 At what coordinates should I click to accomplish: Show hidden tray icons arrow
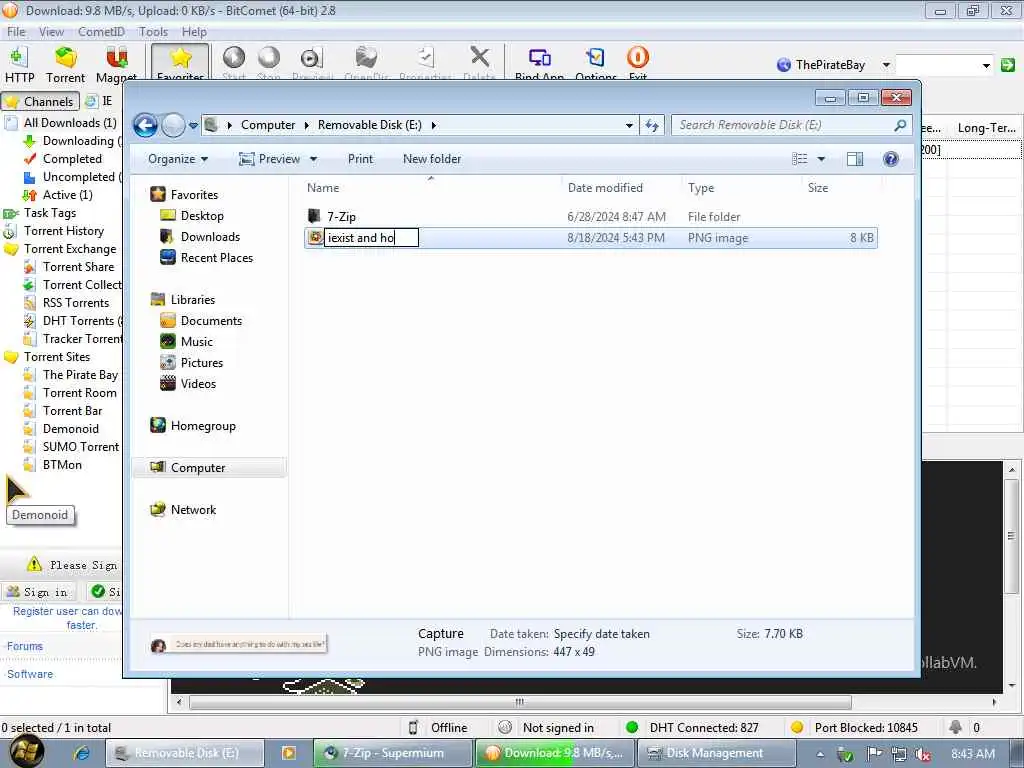820,754
